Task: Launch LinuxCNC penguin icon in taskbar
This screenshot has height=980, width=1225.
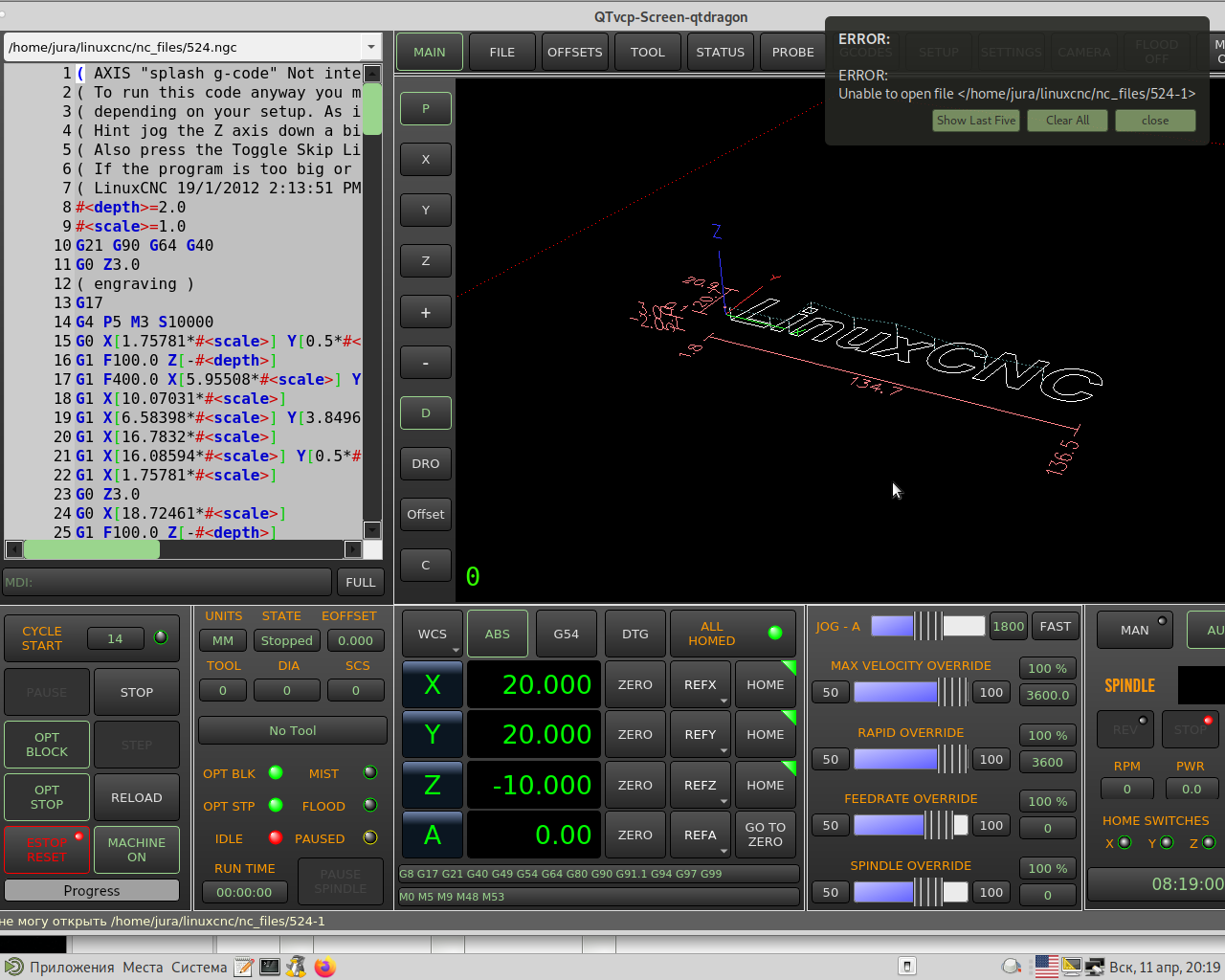Action: pyautogui.click(x=297, y=967)
